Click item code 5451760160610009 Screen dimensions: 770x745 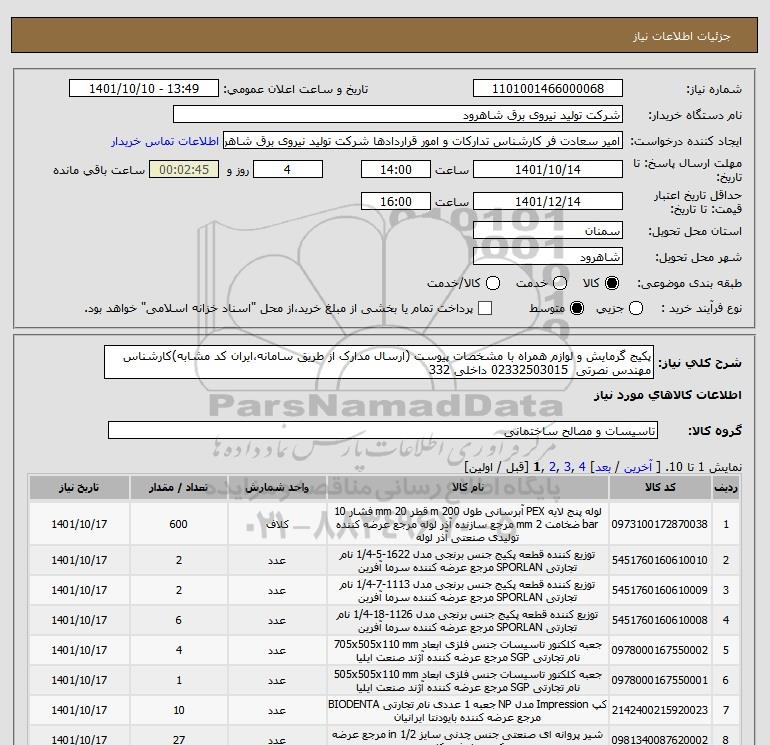[x=660, y=590]
